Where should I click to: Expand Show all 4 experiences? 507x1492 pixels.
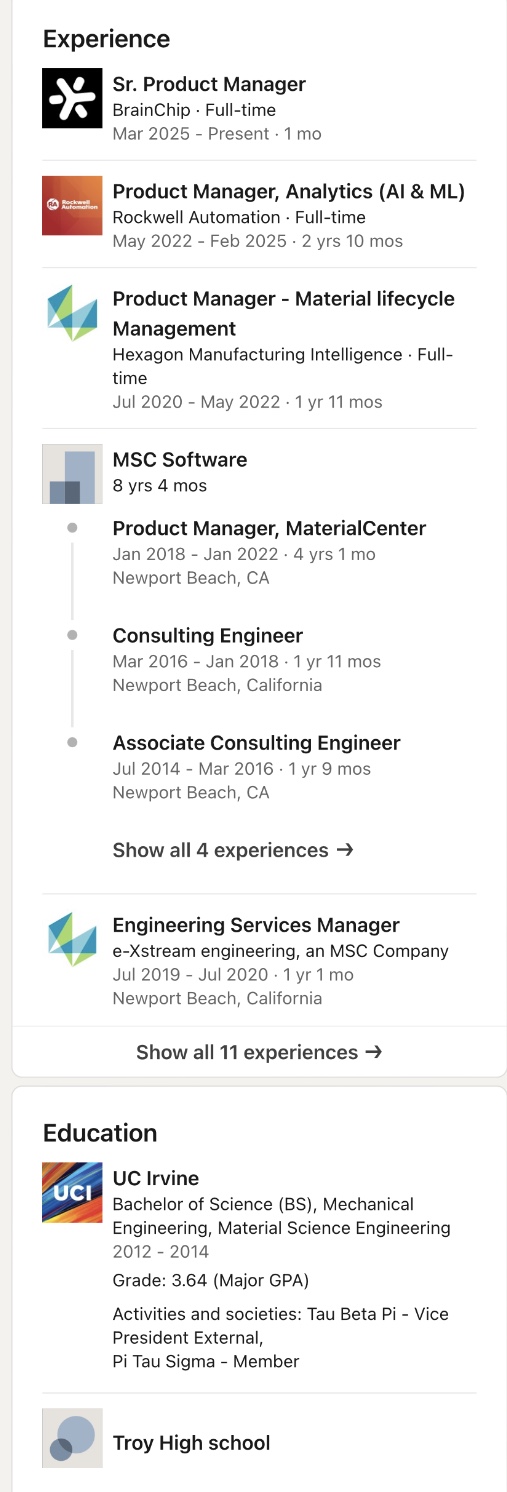click(233, 850)
